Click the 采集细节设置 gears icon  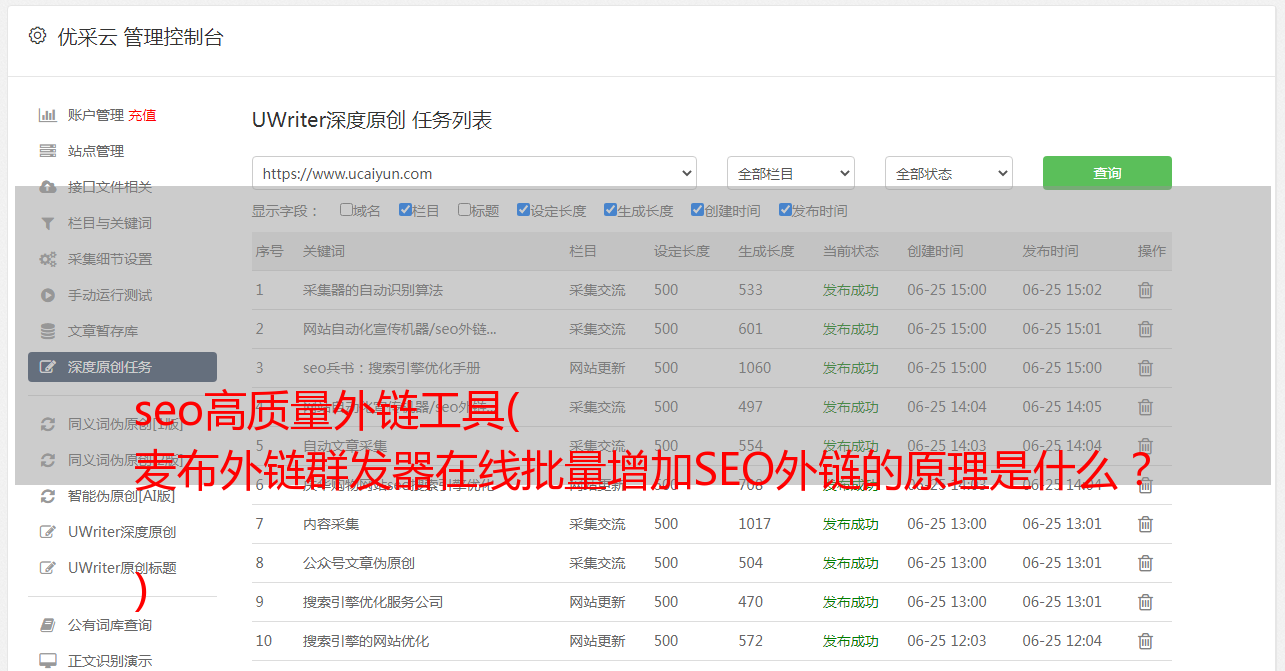pyautogui.click(x=47, y=259)
